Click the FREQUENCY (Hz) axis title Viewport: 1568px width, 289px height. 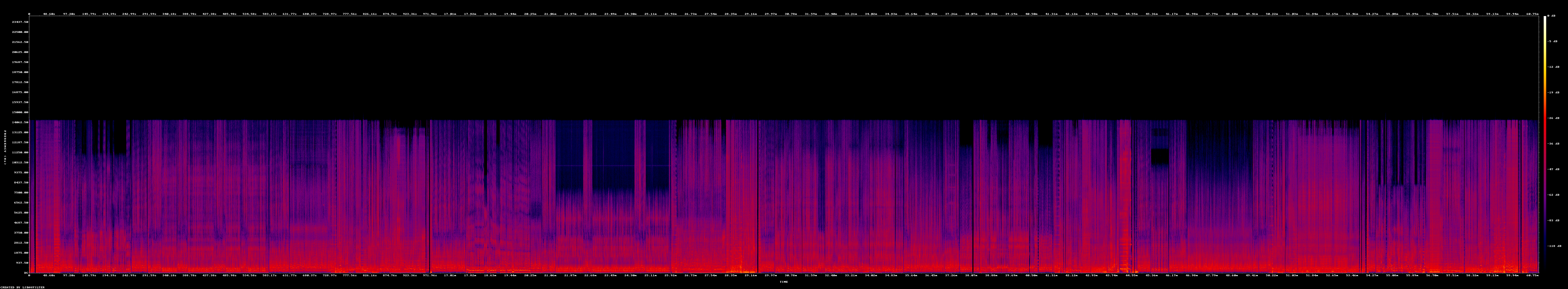click(5, 147)
